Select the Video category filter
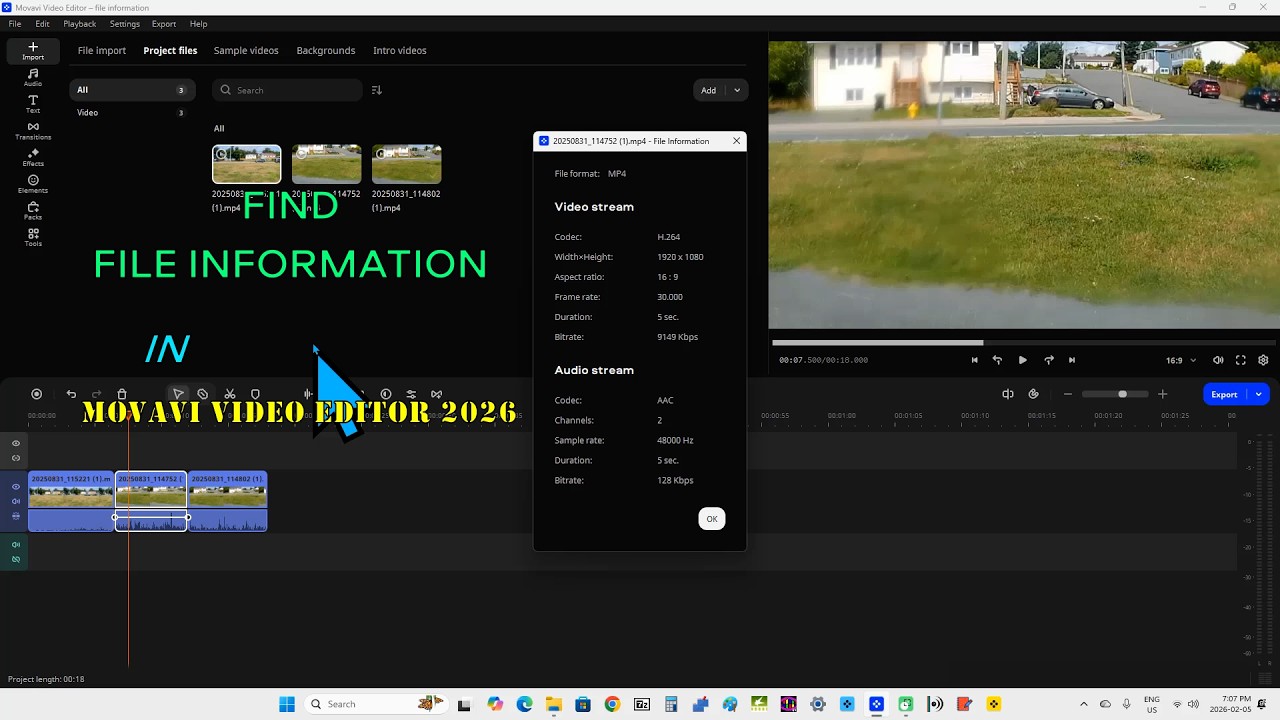The image size is (1280, 720). [x=131, y=113]
